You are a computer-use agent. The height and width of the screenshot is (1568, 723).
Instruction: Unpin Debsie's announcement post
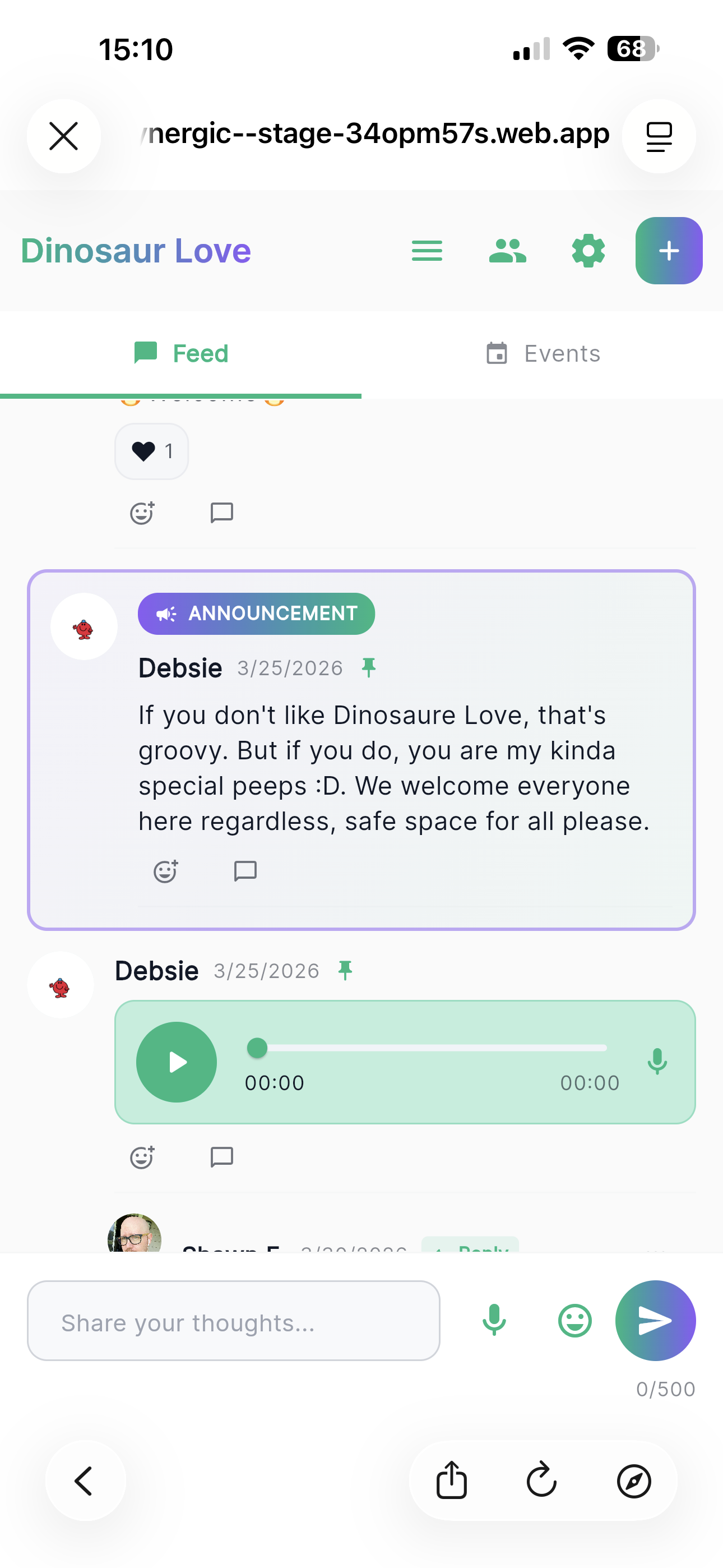[369, 667]
